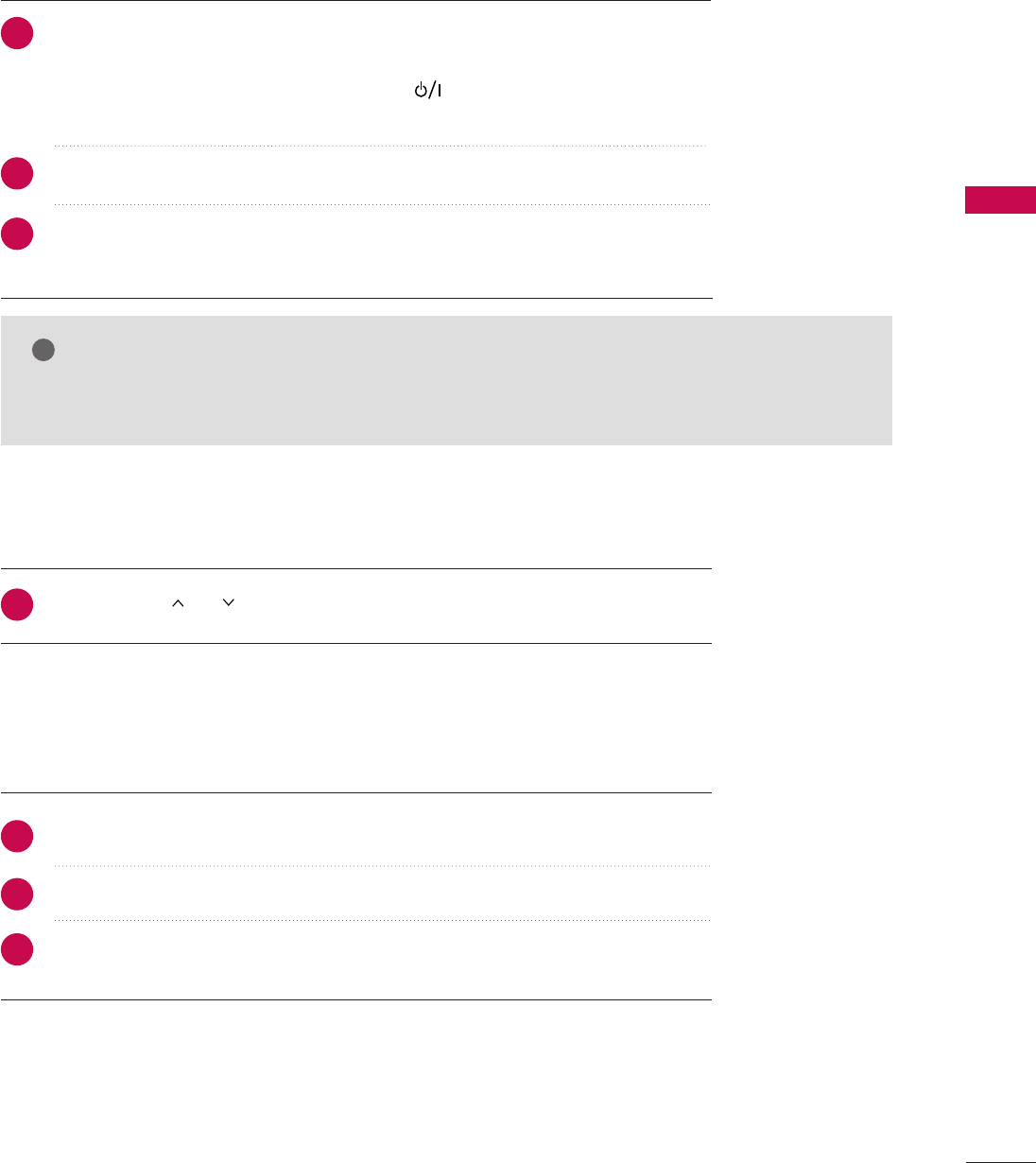Click the middle red bullet of the upper step group
This screenshot has width=1036, height=1163.
click(x=18, y=175)
